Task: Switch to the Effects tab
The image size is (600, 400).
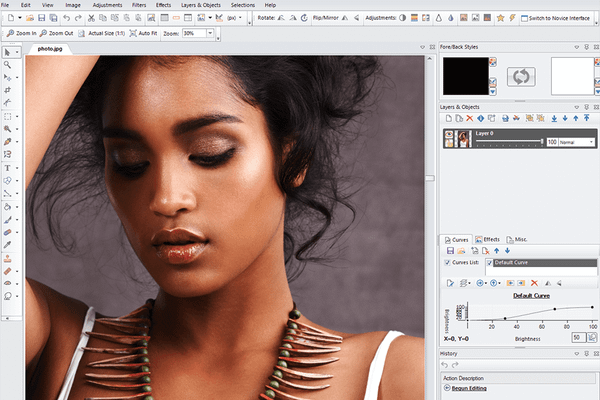Action: (491, 240)
